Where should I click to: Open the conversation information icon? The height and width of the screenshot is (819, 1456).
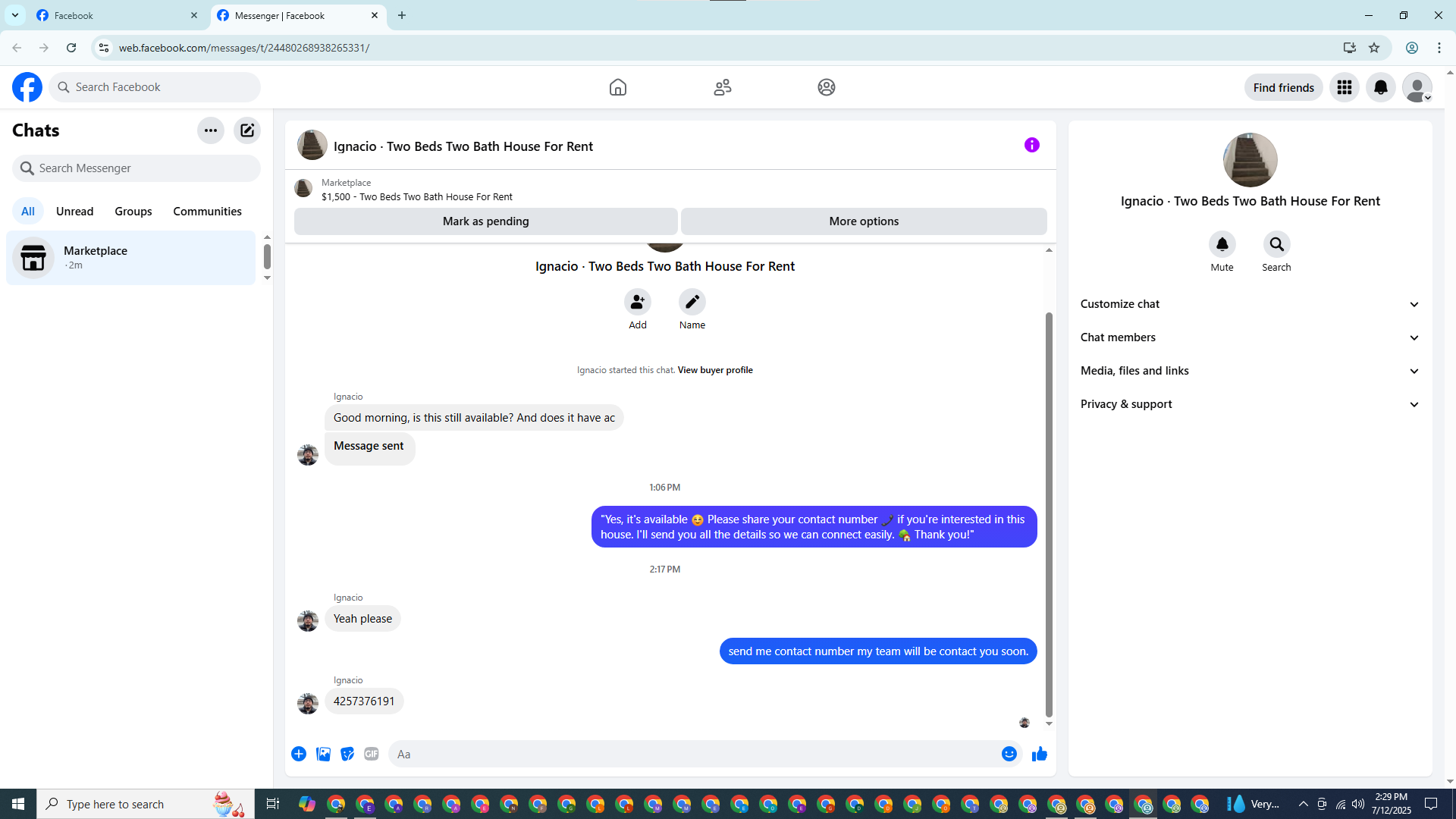click(1031, 145)
